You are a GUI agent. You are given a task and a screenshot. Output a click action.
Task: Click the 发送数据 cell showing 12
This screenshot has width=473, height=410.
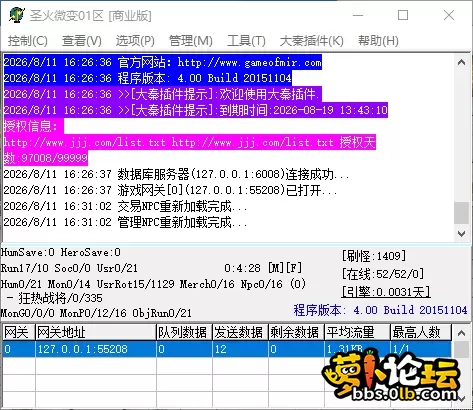[x=240, y=349]
